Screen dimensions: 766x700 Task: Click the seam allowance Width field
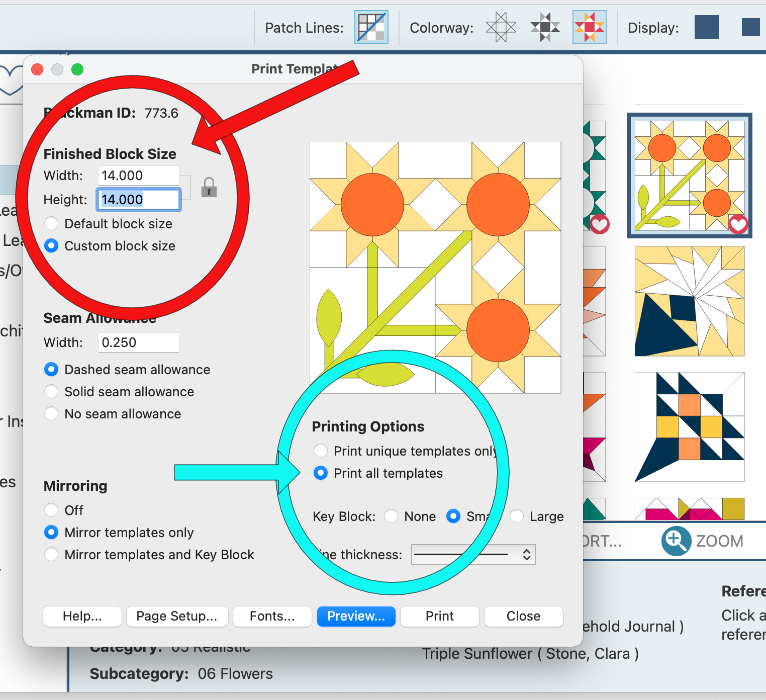point(137,343)
